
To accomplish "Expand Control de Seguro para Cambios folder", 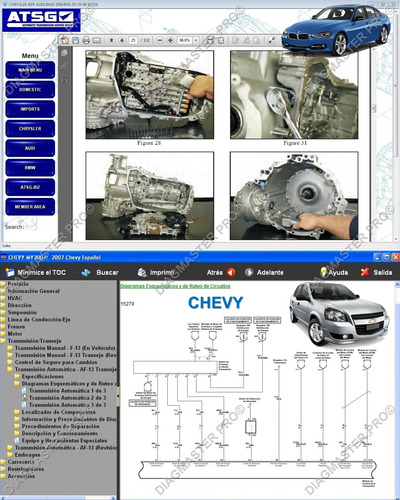I will pos(53,362).
